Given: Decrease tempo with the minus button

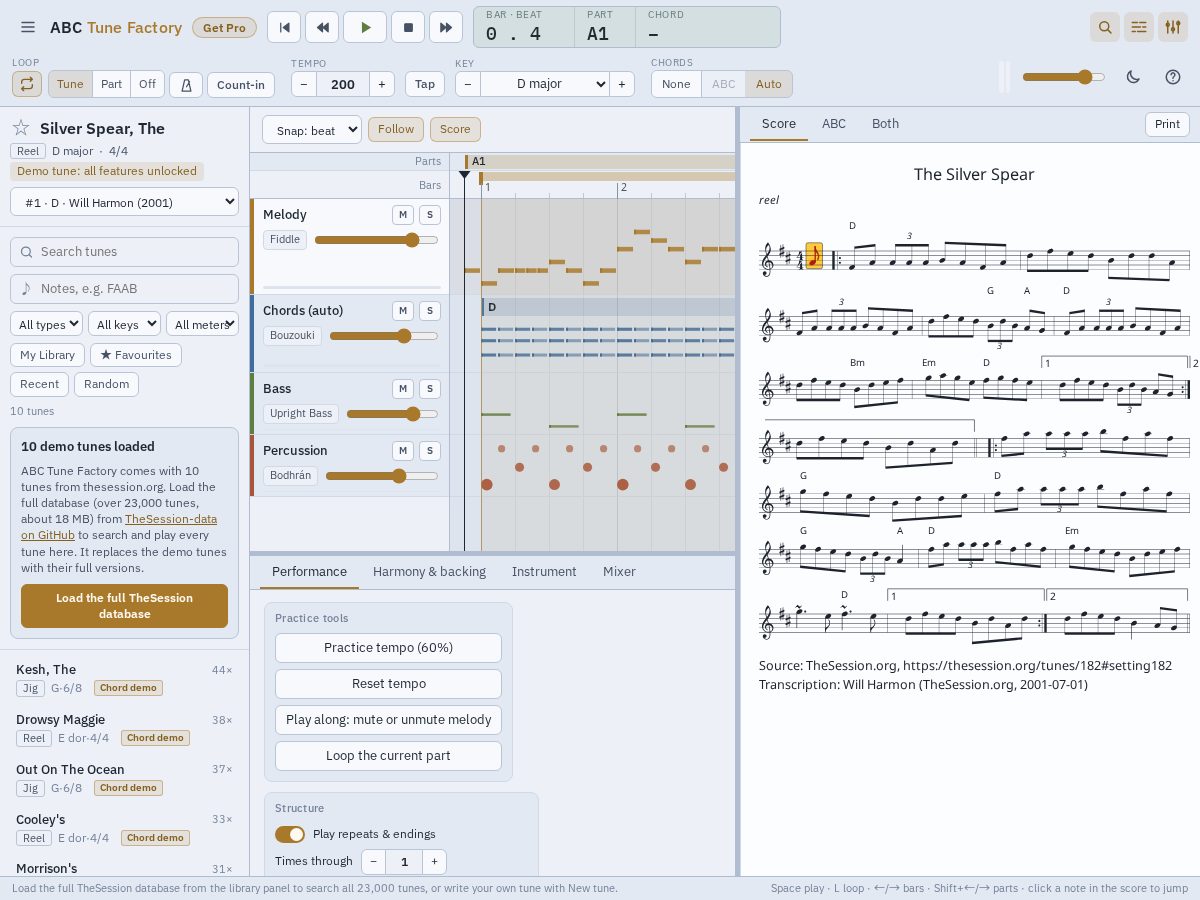Looking at the screenshot, I should tap(304, 84).
